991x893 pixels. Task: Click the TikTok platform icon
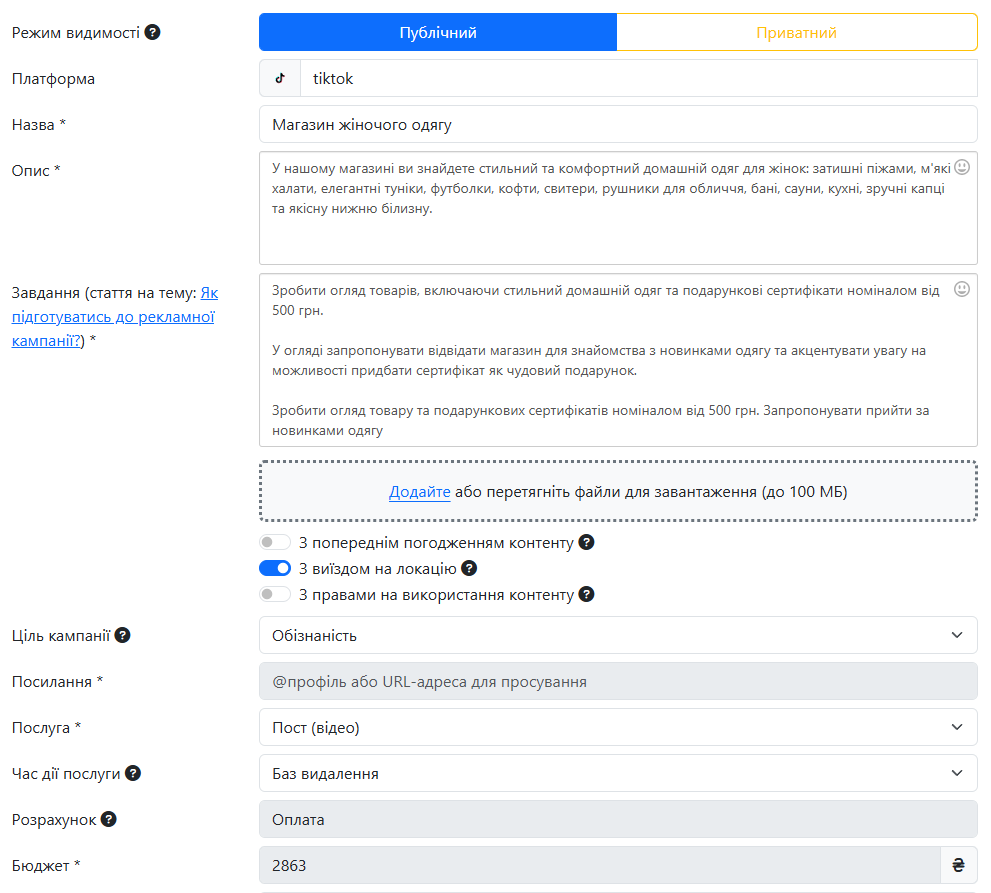click(280, 78)
